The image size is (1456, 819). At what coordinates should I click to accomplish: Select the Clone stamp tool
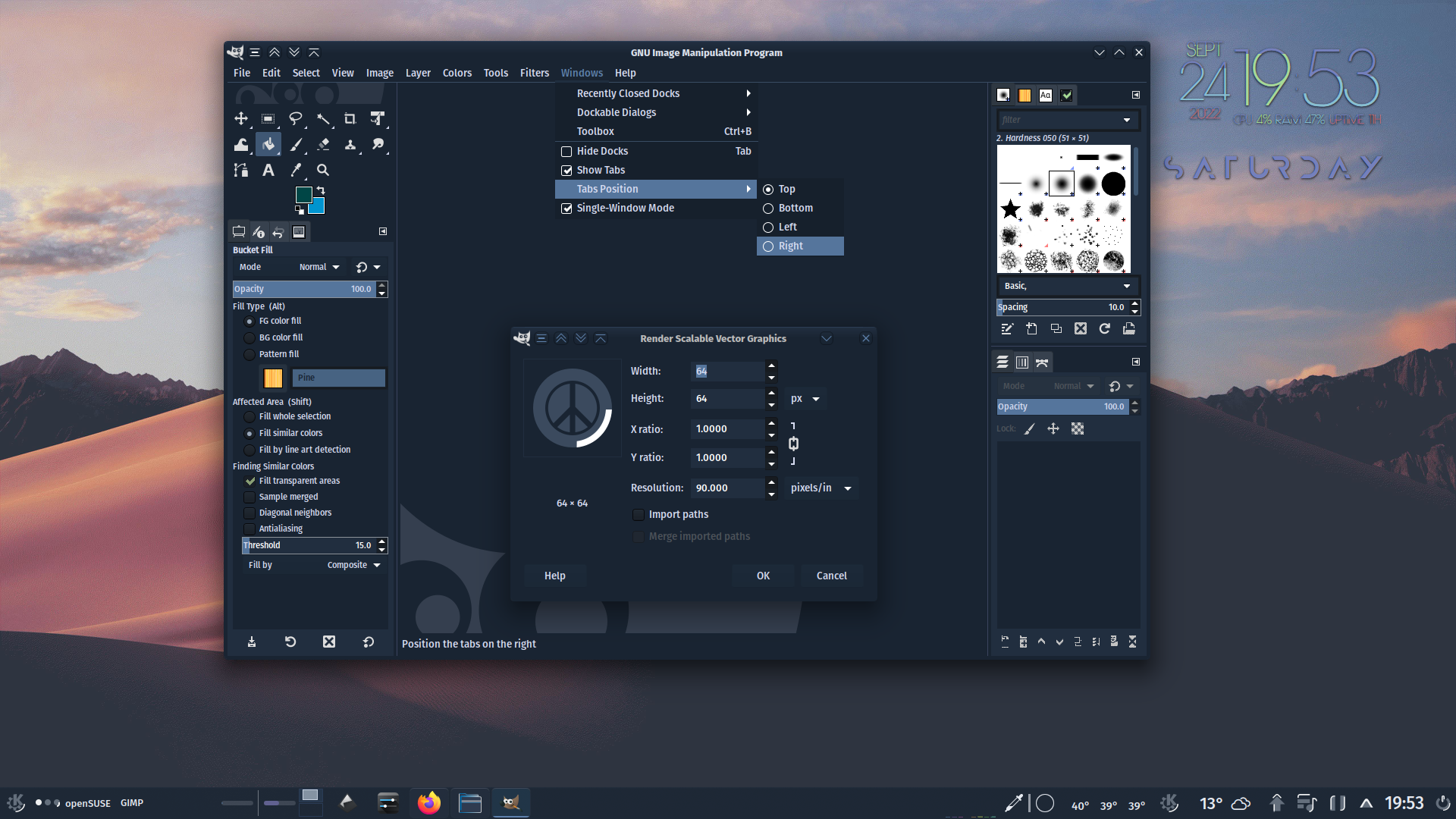pos(350,144)
